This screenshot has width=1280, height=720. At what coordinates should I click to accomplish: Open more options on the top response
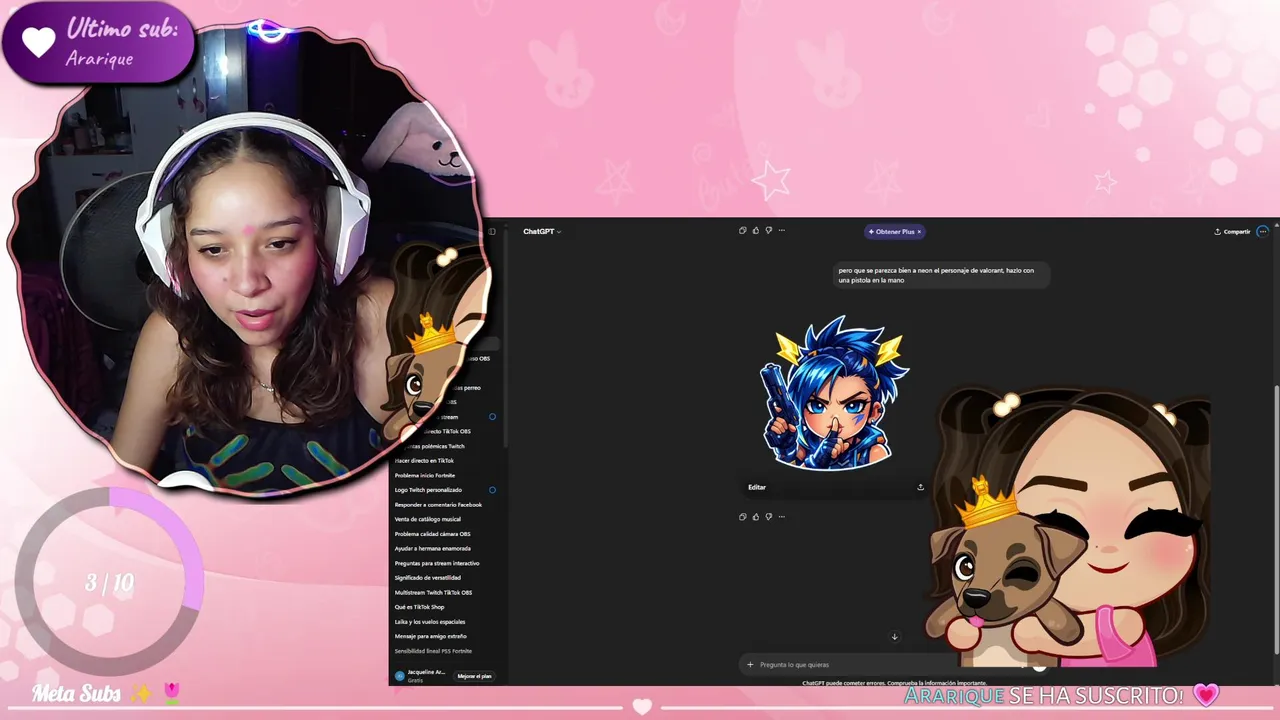pyautogui.click(x=781, y=230)
